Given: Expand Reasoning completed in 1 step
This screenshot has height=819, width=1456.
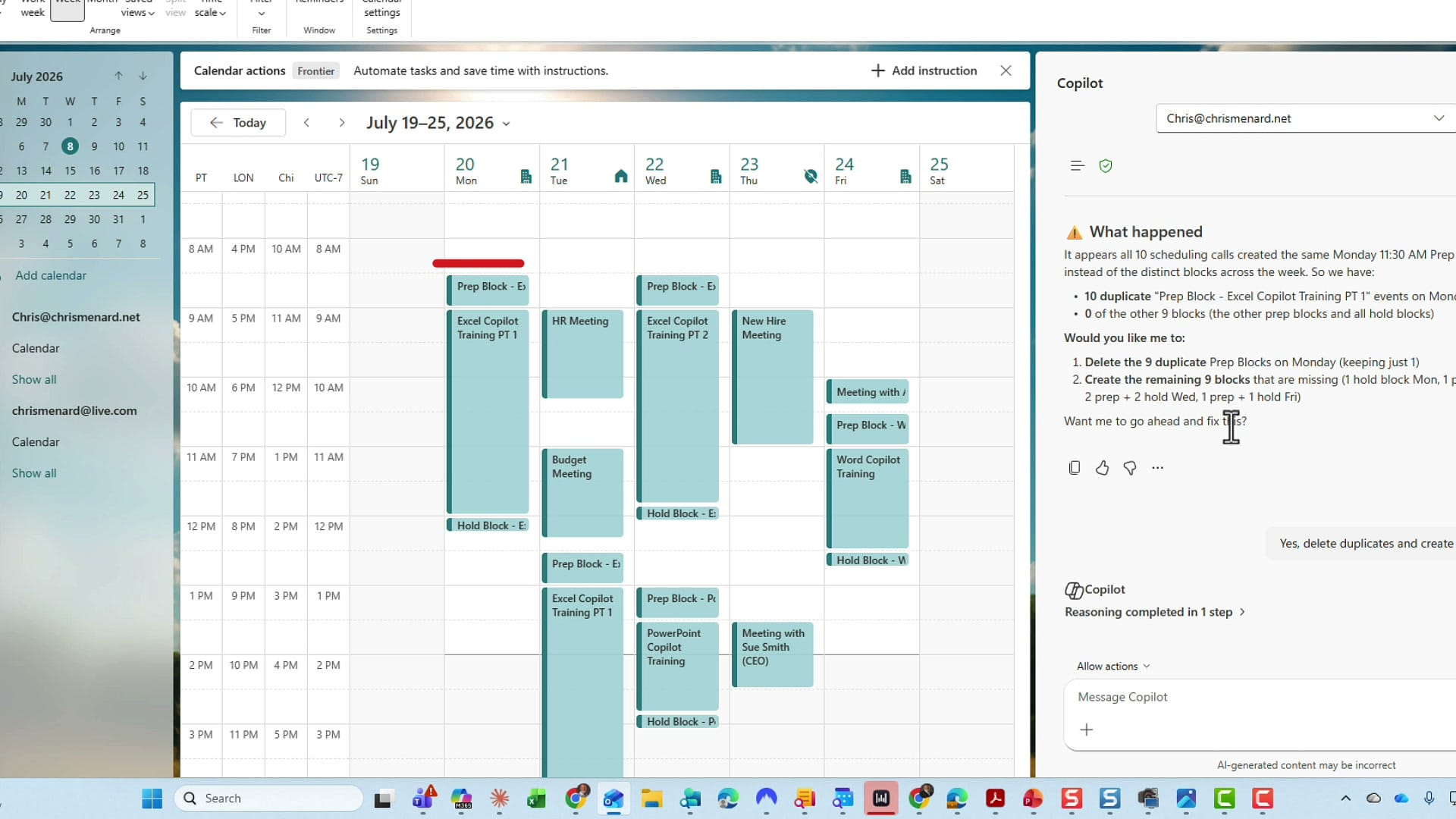Looking at the screenshot, I should tap(1155, 612).
